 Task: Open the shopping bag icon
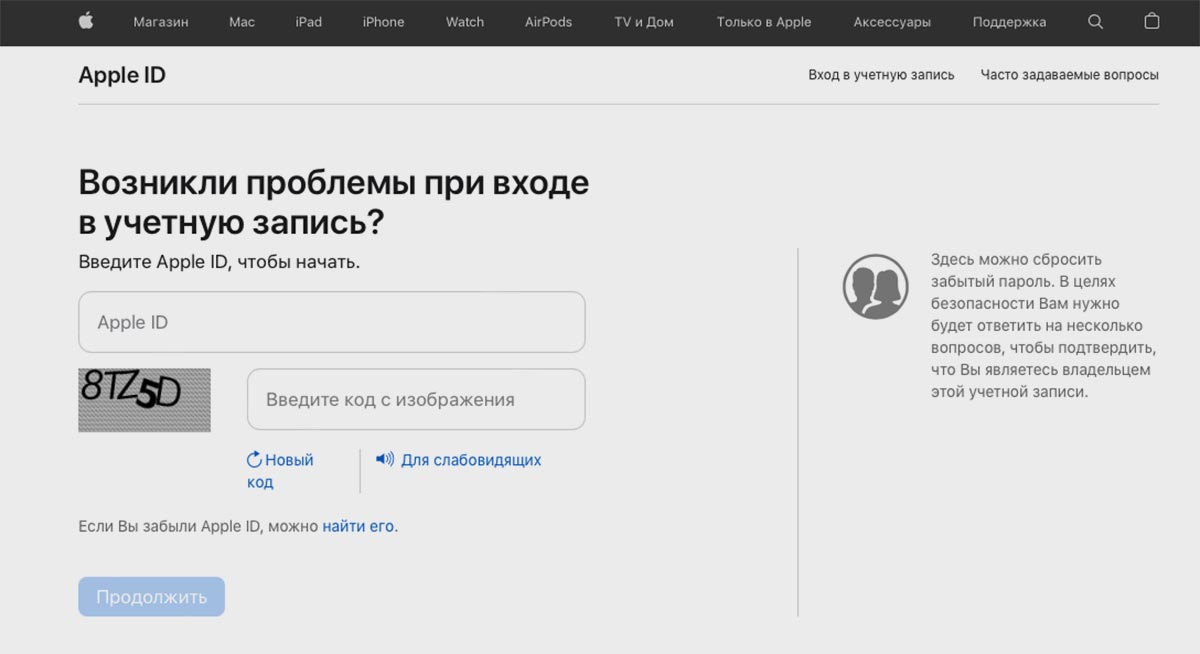1152,21
